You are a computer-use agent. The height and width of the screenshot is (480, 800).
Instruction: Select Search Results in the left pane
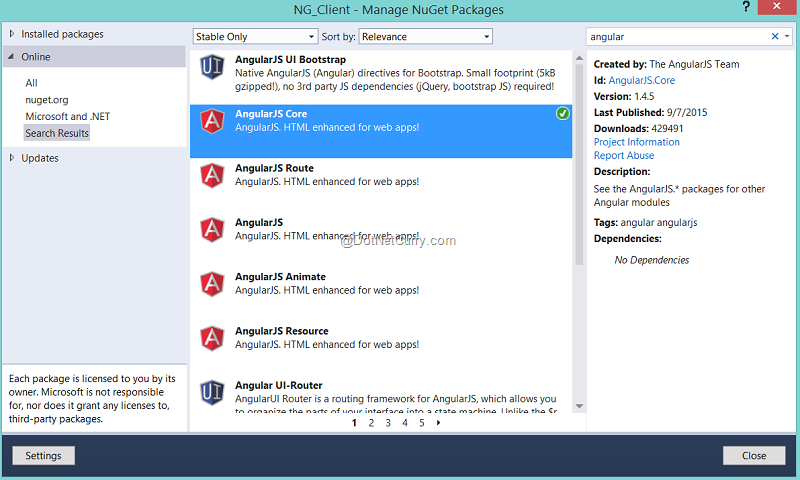point(57,133)
